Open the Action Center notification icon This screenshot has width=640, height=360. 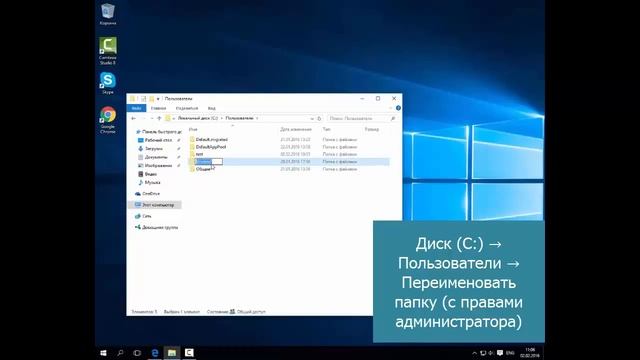point(500,353)
